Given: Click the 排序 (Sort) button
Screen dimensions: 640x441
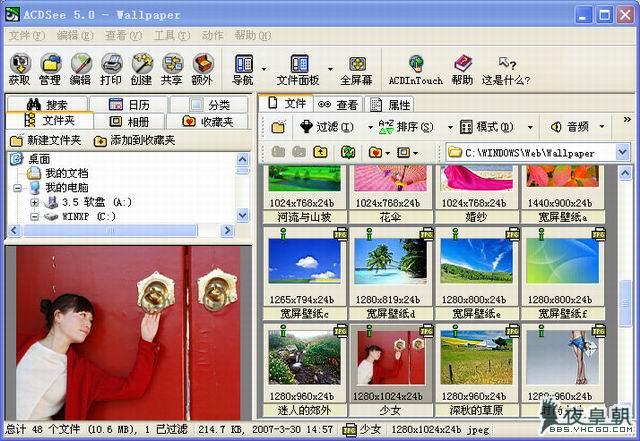Looking at the screenshot, I should [406, 127].
